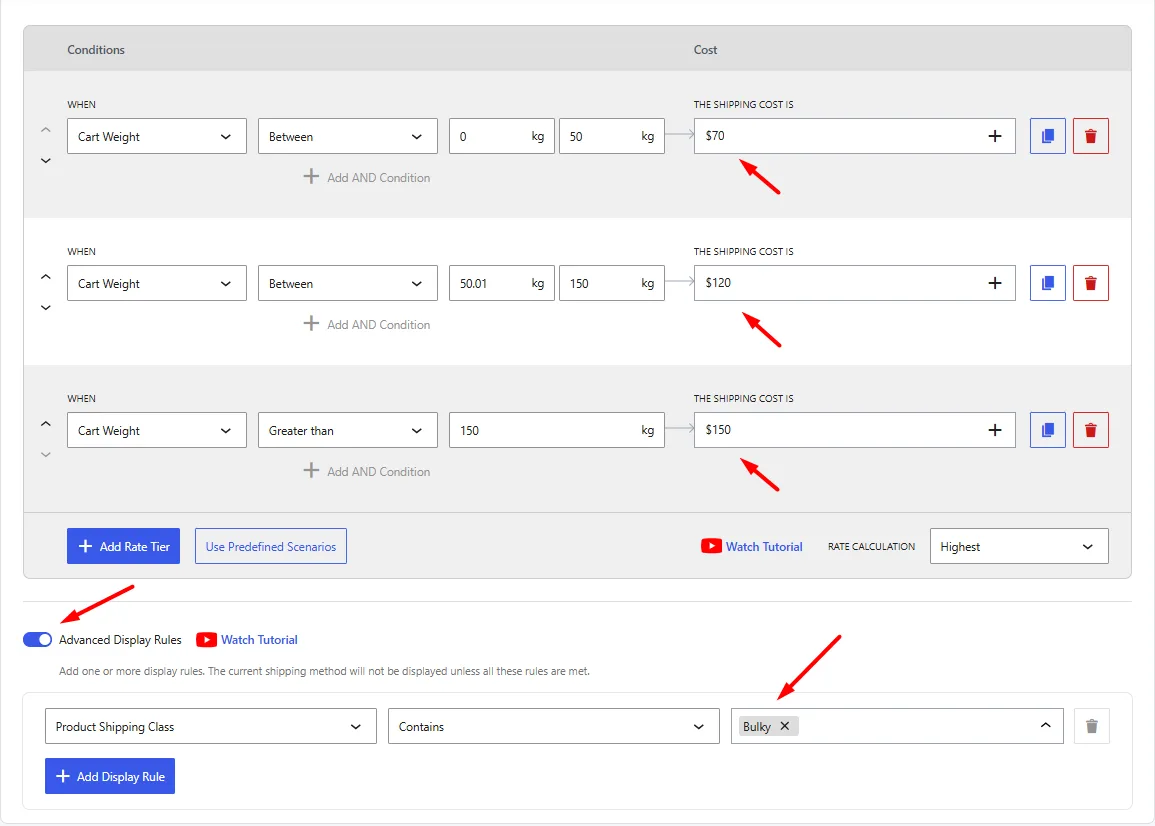Edit maximum weight 50 kg field
The image size is (1155, 826).
[x=611, y=136]
